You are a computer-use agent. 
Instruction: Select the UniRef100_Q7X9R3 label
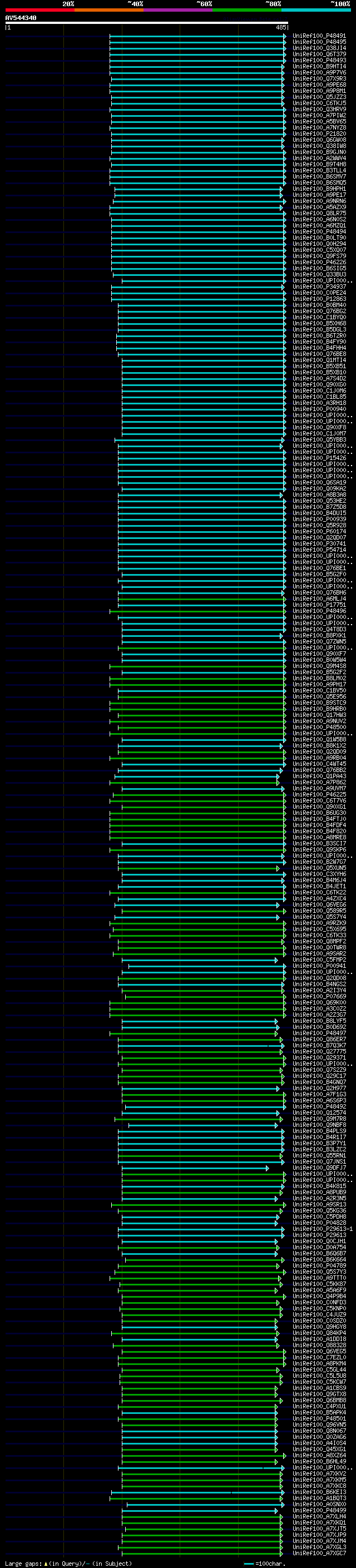point(319,78)
